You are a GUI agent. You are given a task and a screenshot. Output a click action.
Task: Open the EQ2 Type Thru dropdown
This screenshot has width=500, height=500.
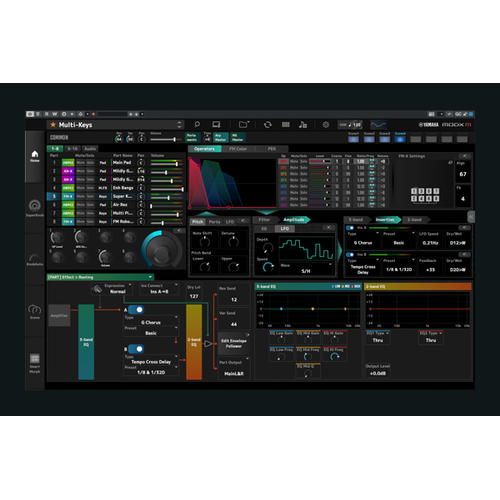click(x=431, y=338)
